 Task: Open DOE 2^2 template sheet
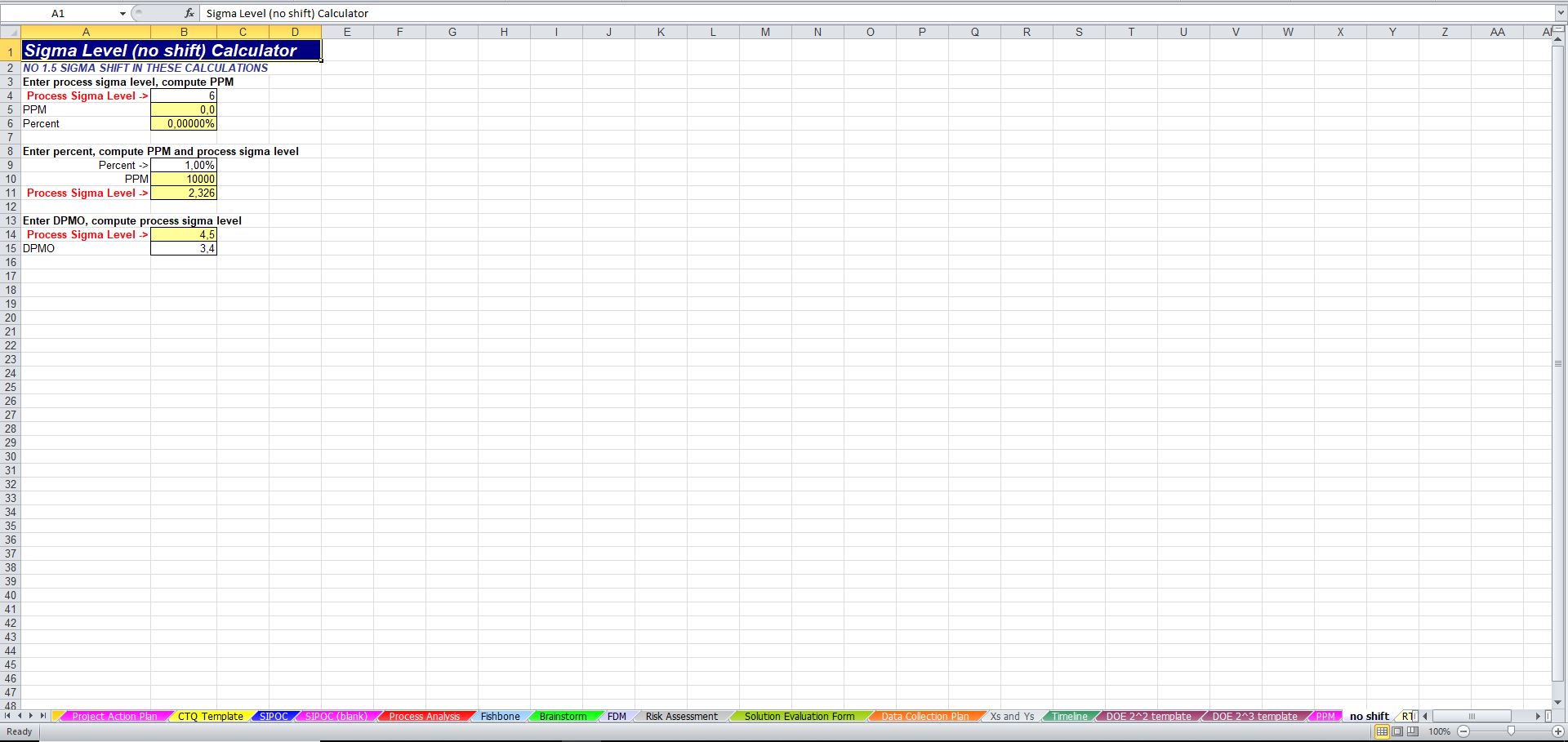pyautogui.click(x=1148, y=716)
